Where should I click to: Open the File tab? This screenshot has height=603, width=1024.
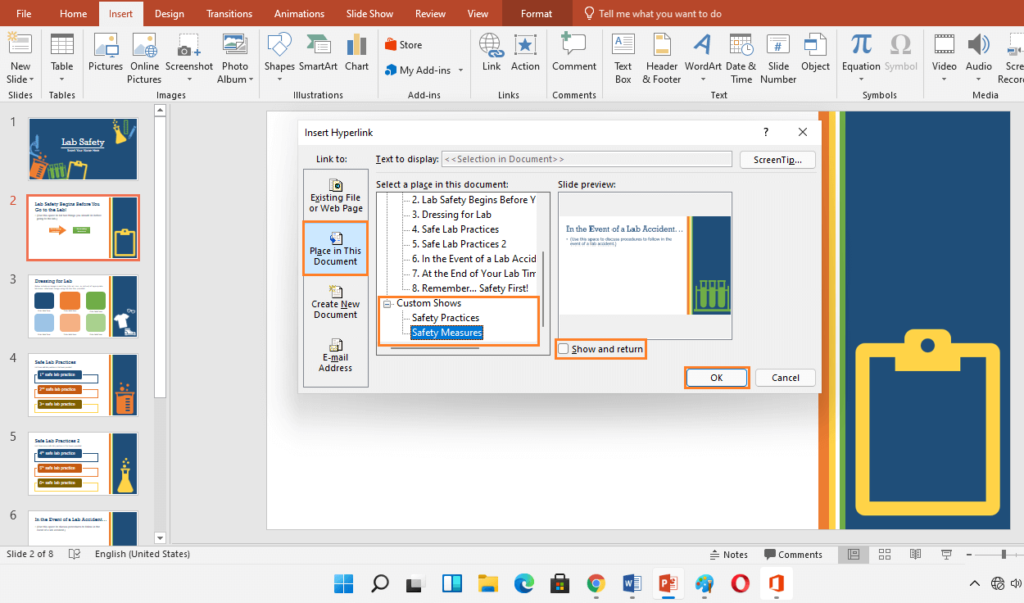[x=24, y=13]
